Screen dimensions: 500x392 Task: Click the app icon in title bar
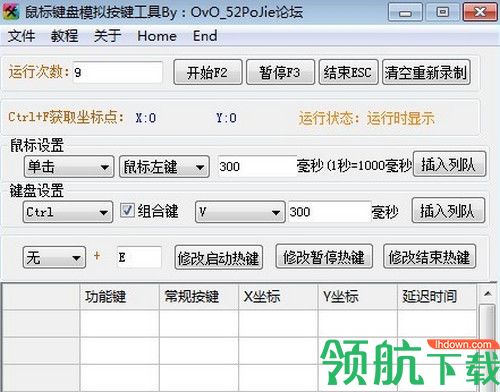coord(10,12)
